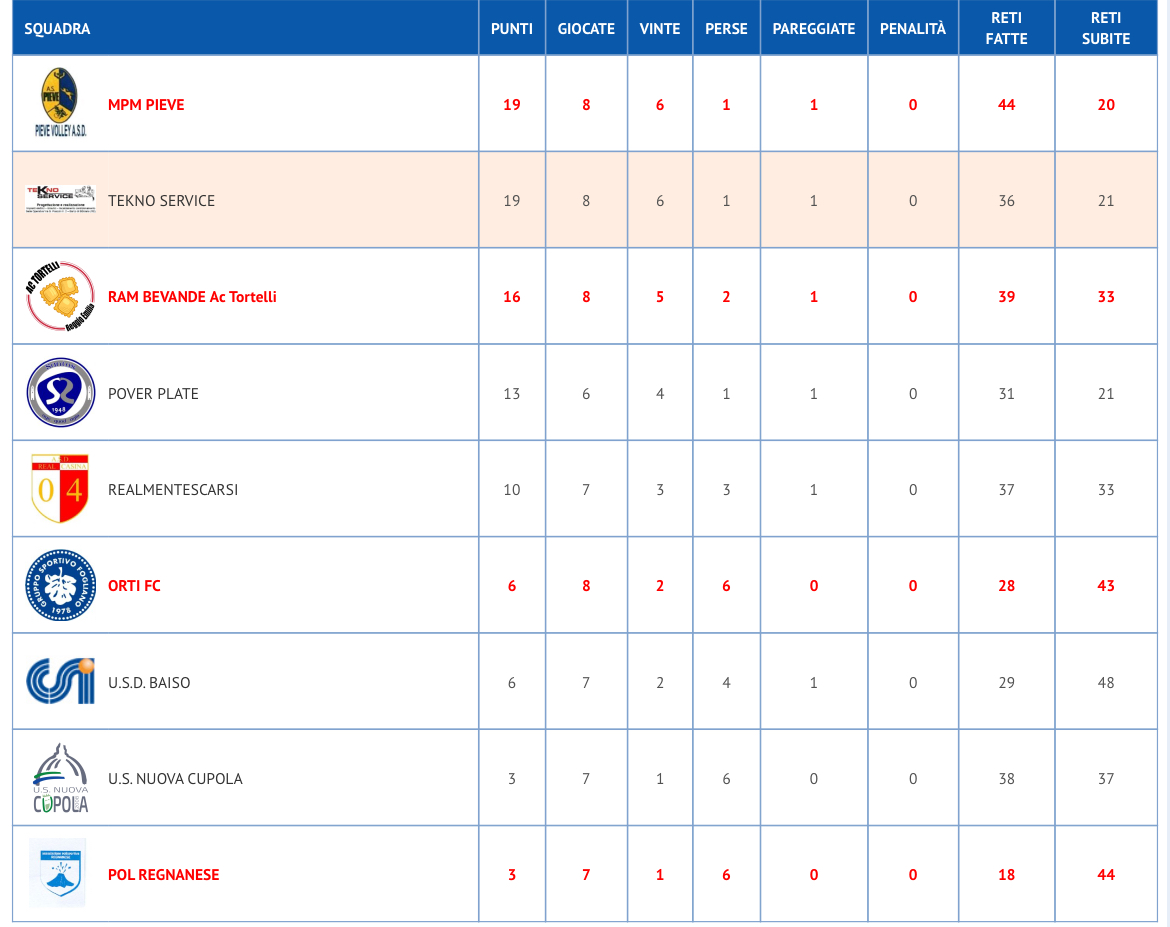Image resolution: width=1170 pixels, height=927 pixels.
Task: Click the Orti FC Gruppo Sportivo Fogliano badge
Action: pyautogui.click(x=60, y=585)
